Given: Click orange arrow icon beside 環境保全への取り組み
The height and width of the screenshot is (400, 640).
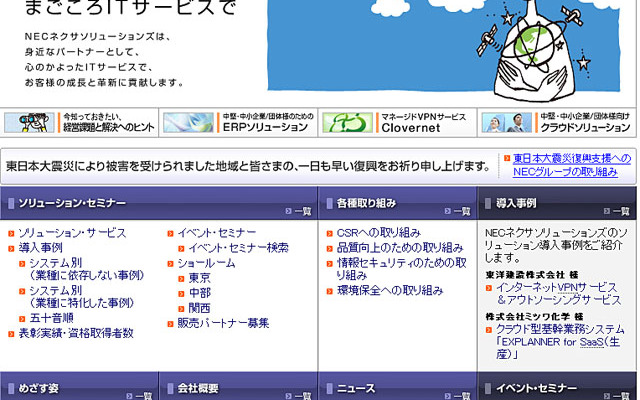Looking at the screenshot, I should 330,291.
